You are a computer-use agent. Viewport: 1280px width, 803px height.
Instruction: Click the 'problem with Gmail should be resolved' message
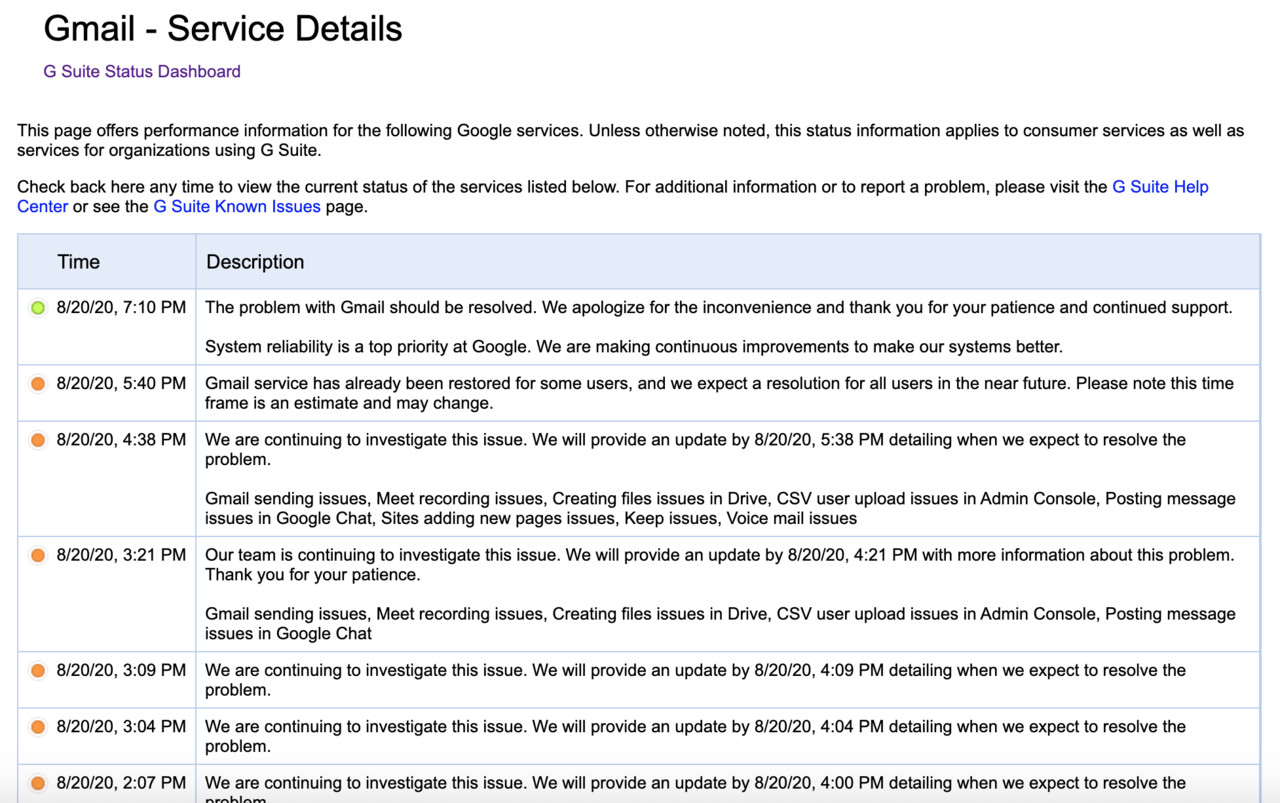[x=718, y=308]
